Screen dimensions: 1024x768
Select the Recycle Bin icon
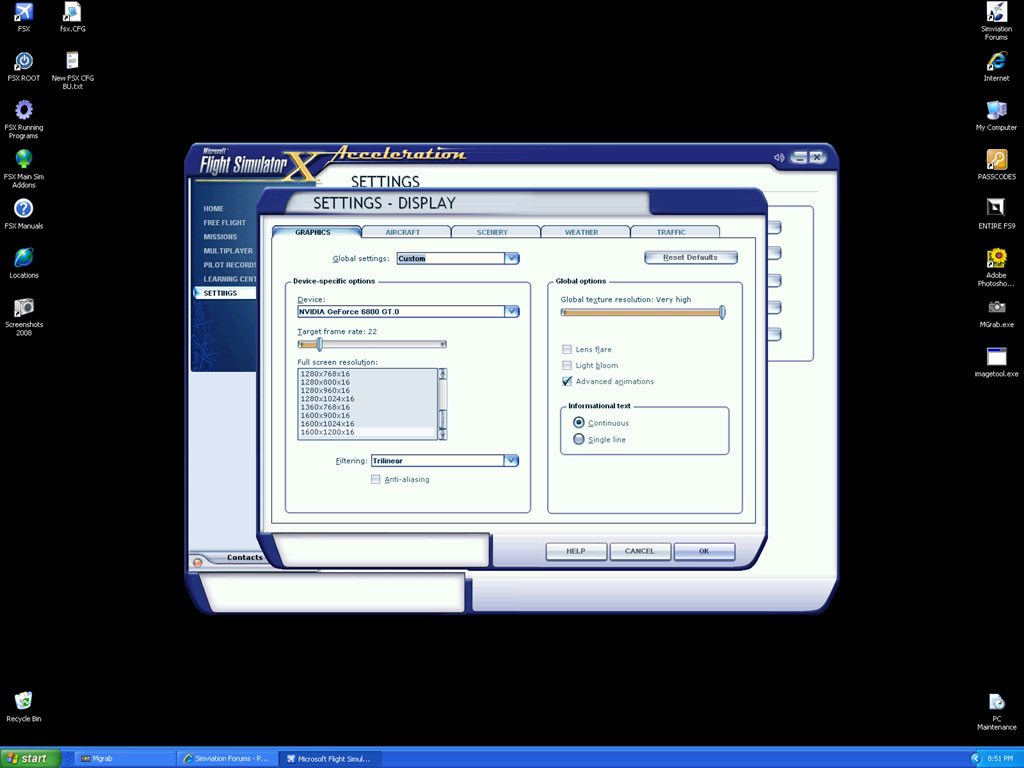24,701
